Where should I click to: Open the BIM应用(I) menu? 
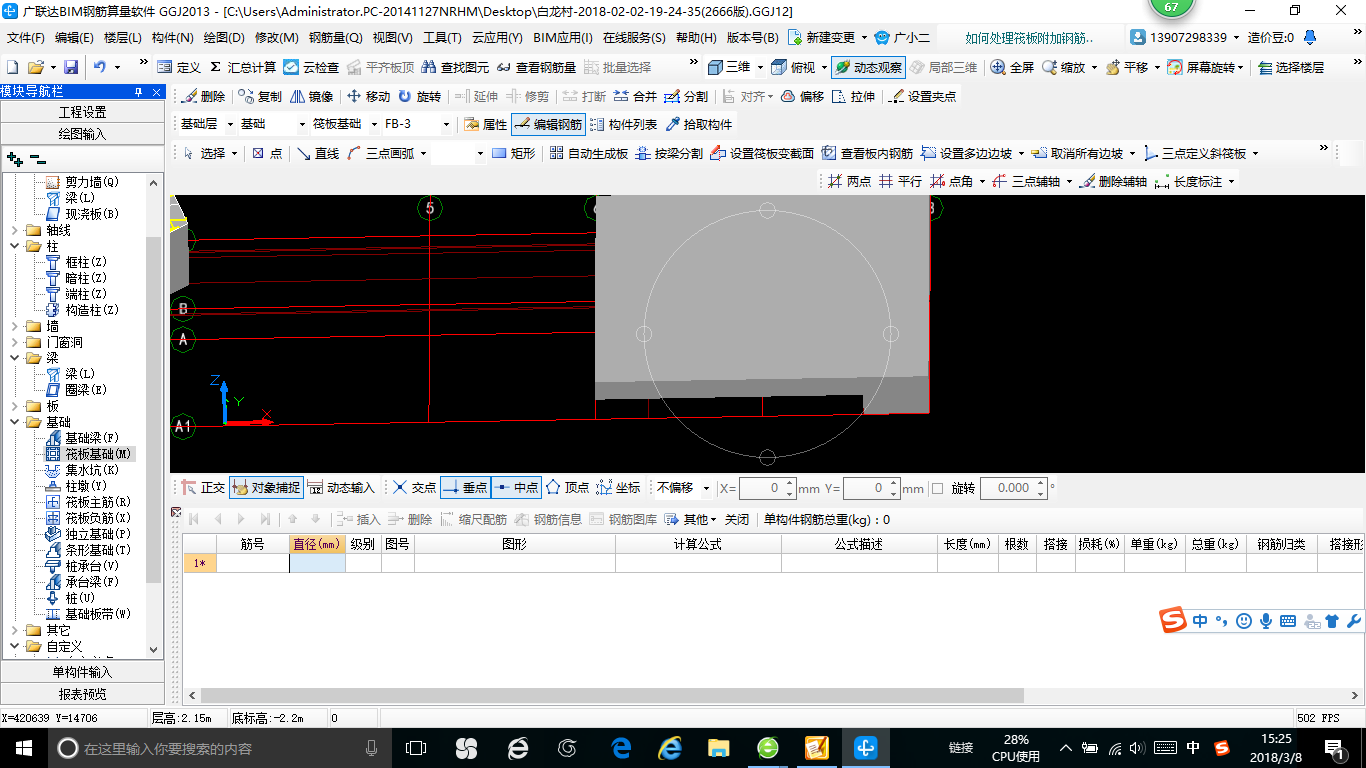tap(563, 38)
